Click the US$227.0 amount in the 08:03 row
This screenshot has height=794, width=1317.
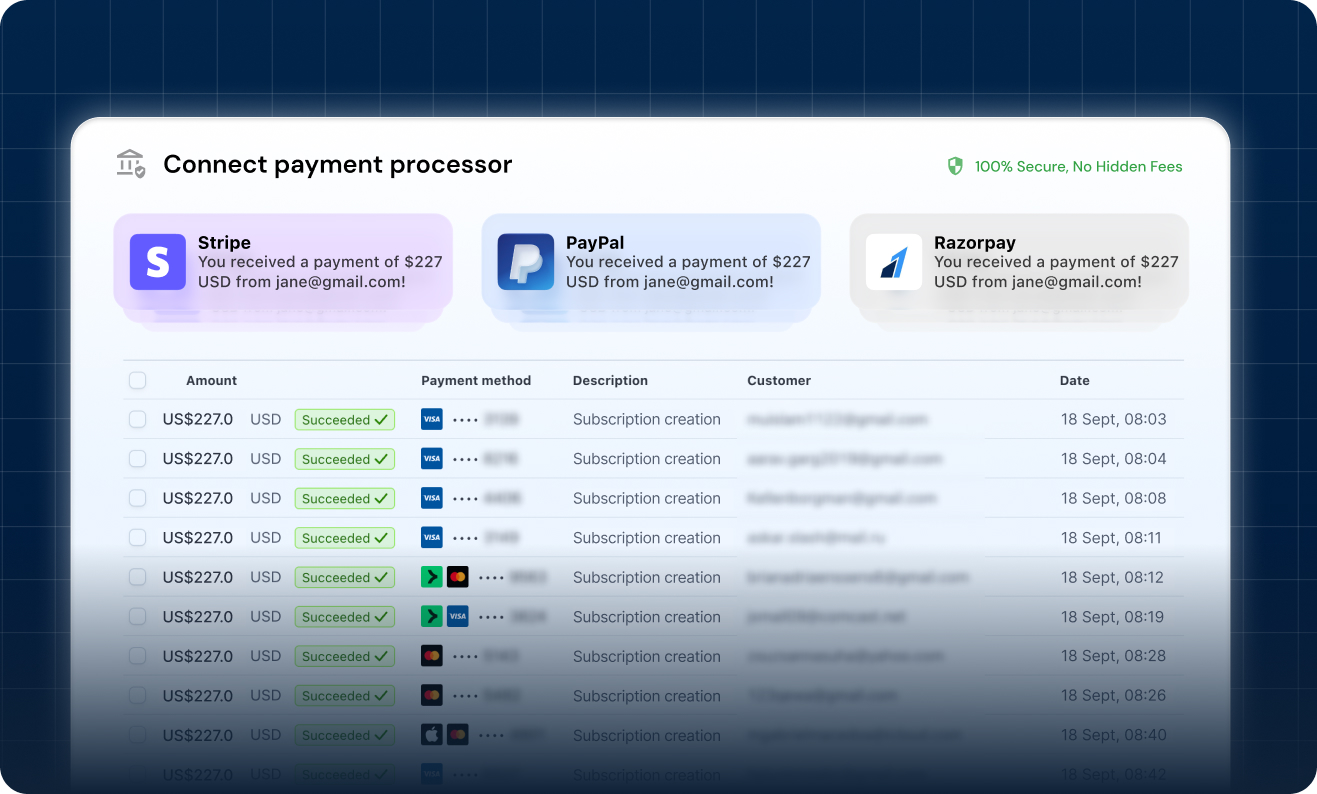tap(198, 420)
